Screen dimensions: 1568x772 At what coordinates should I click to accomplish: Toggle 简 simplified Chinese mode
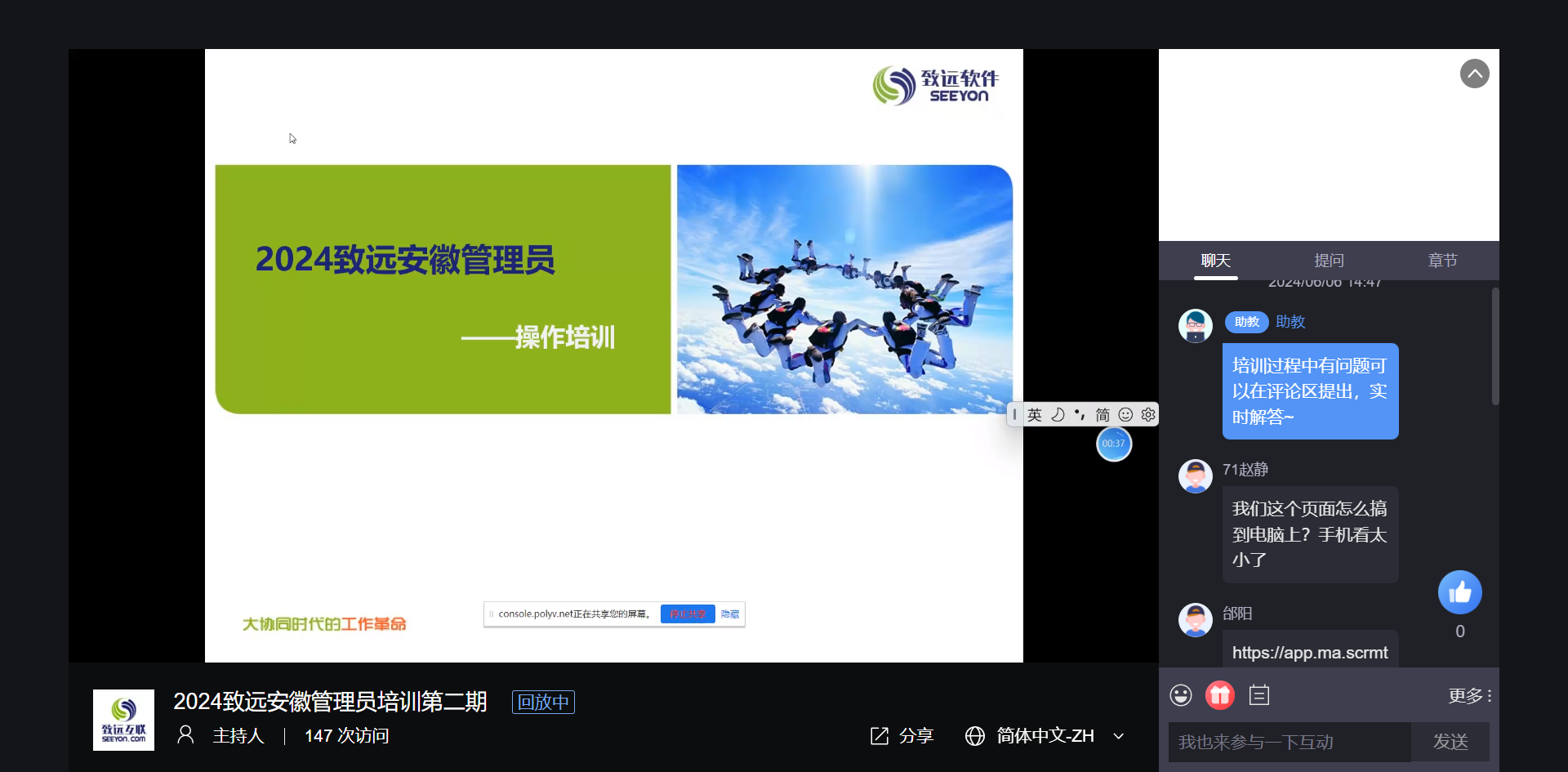click(1102, 415)
